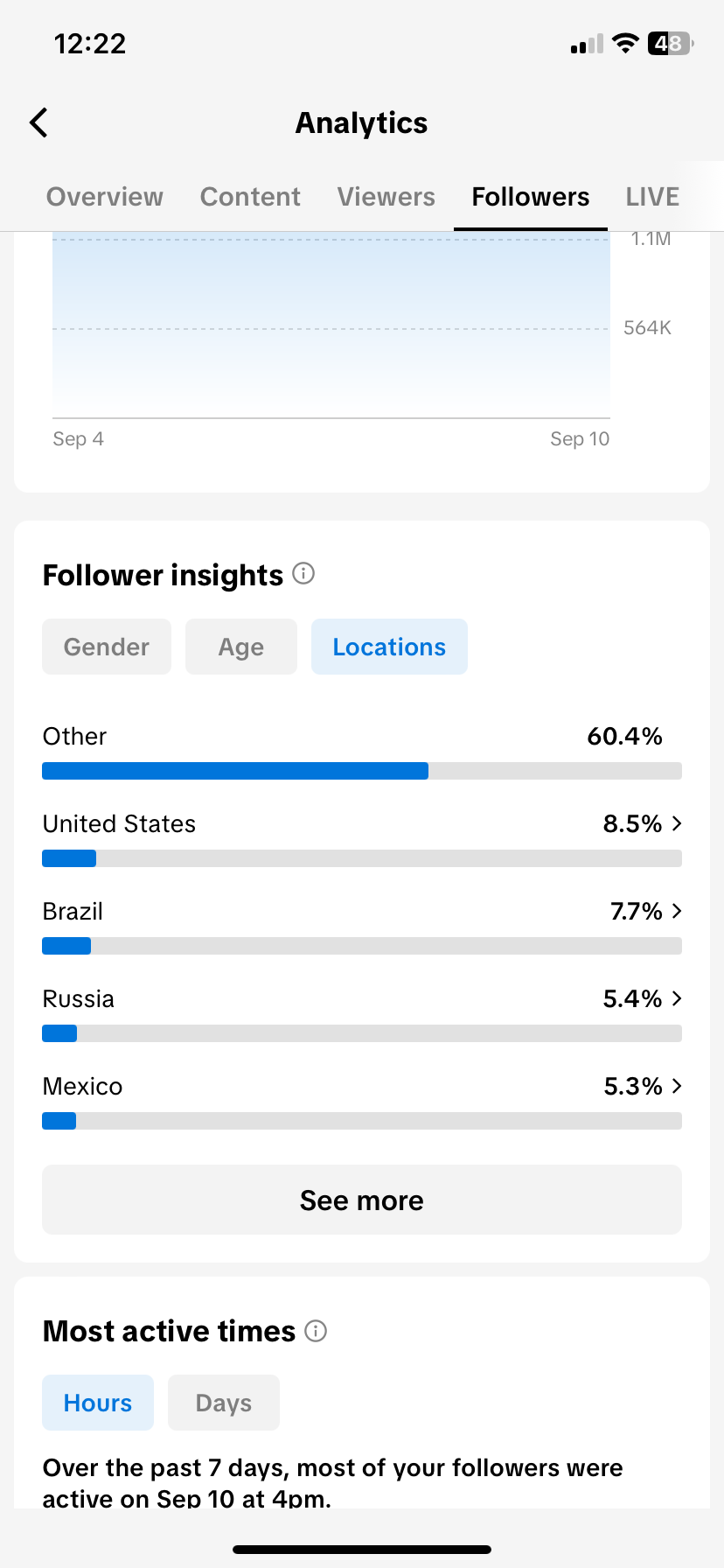724x1568 pixels.
Task: Tap the Follower insights info icon
Action: (x=303, y=574)
